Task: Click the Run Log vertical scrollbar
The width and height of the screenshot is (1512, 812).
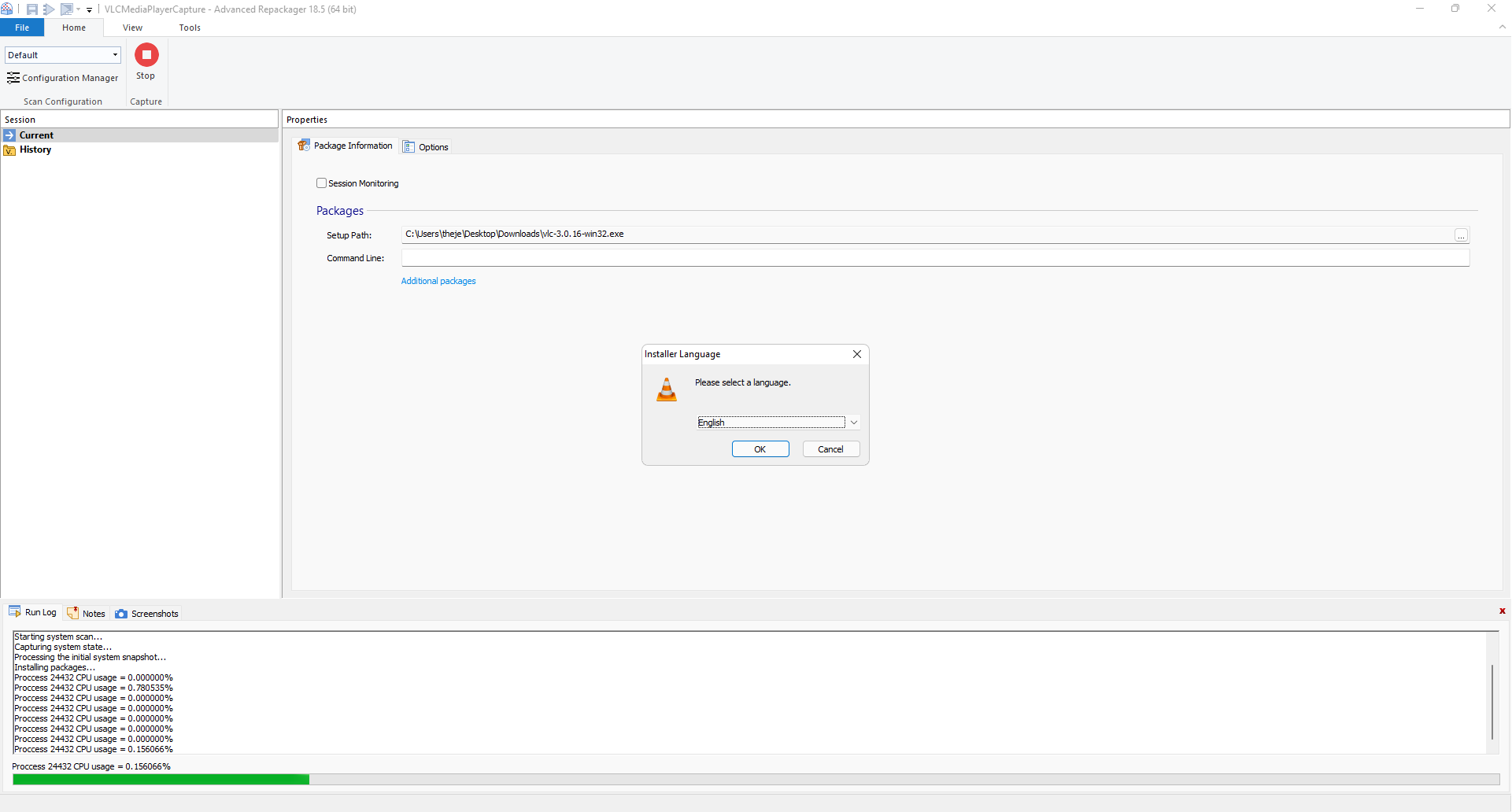Action: coord(1492,702)
